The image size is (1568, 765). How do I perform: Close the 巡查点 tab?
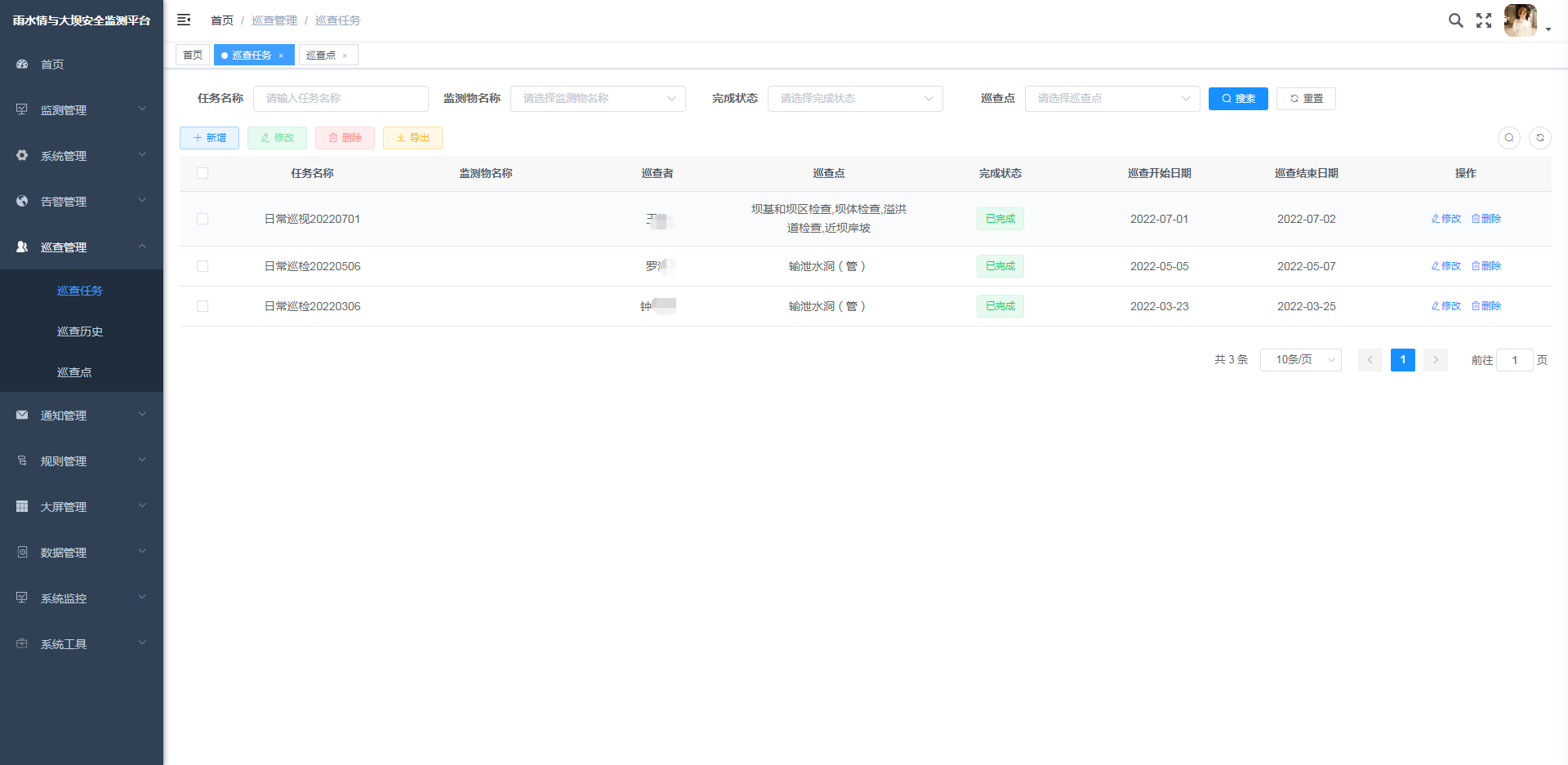pyautogui.click(x=345, y=56)
